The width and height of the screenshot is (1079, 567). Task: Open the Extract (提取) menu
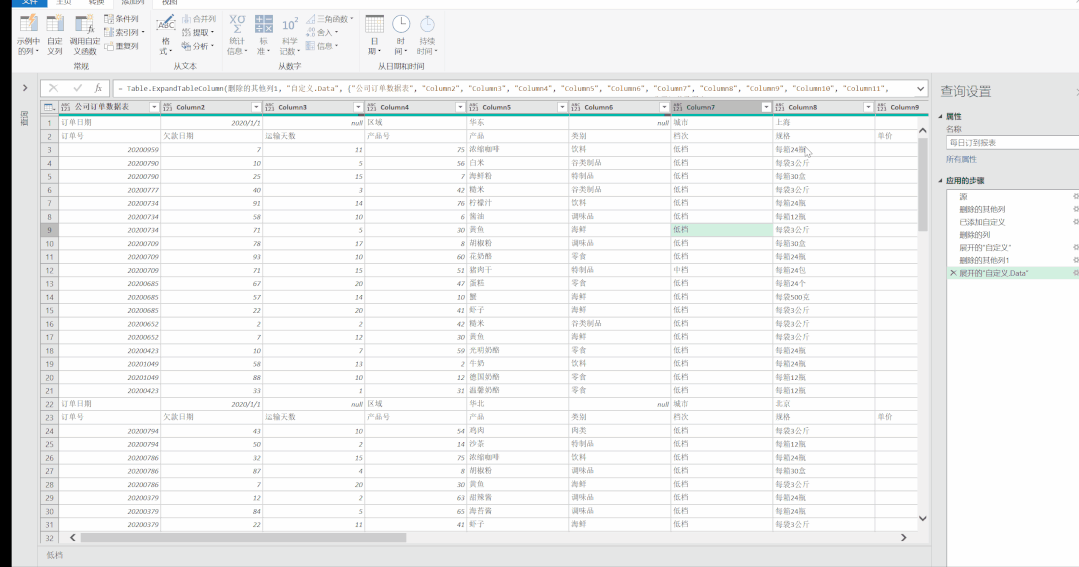coord(197,32)
